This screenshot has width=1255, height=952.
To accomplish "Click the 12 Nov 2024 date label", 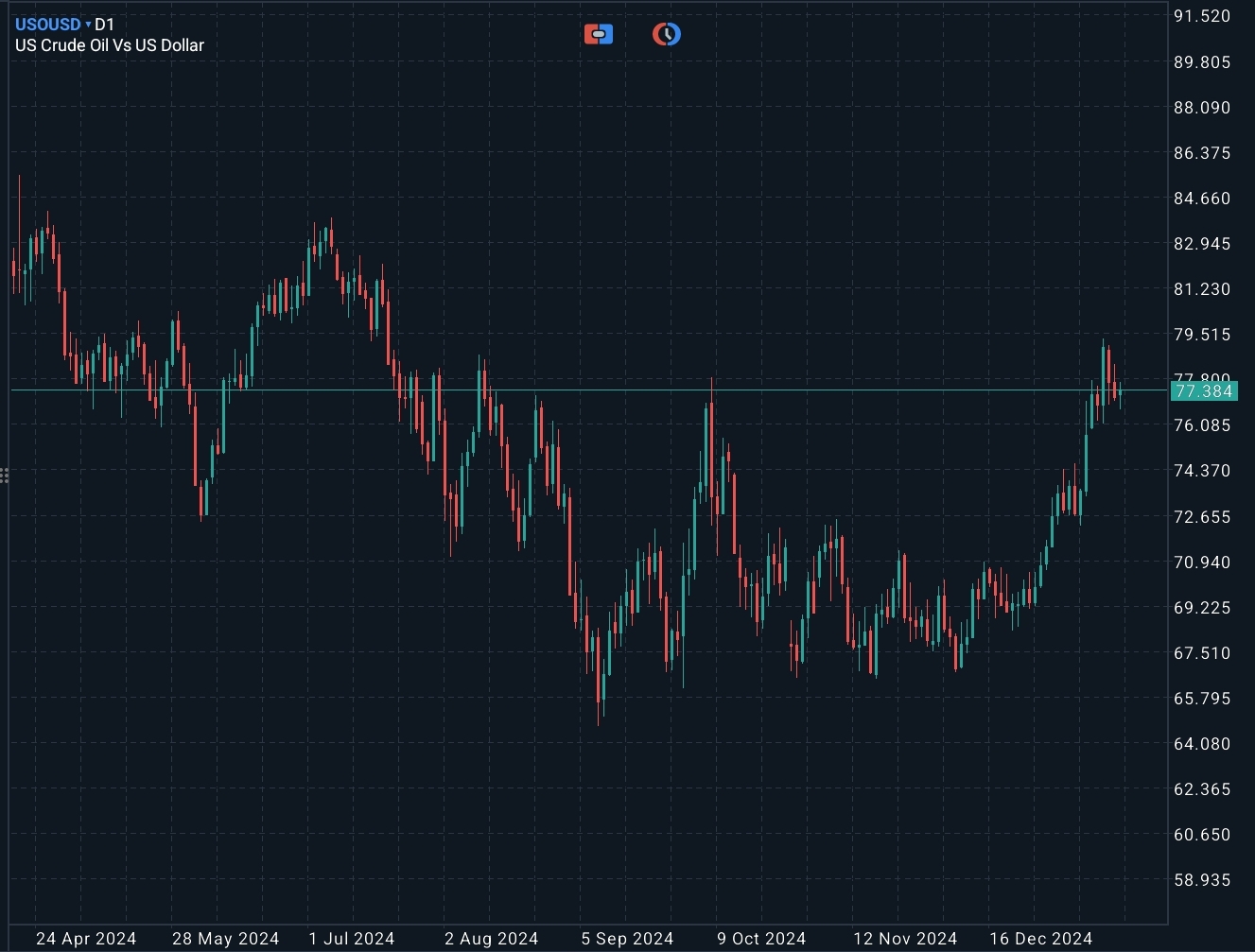I will [x=905, y=939].
